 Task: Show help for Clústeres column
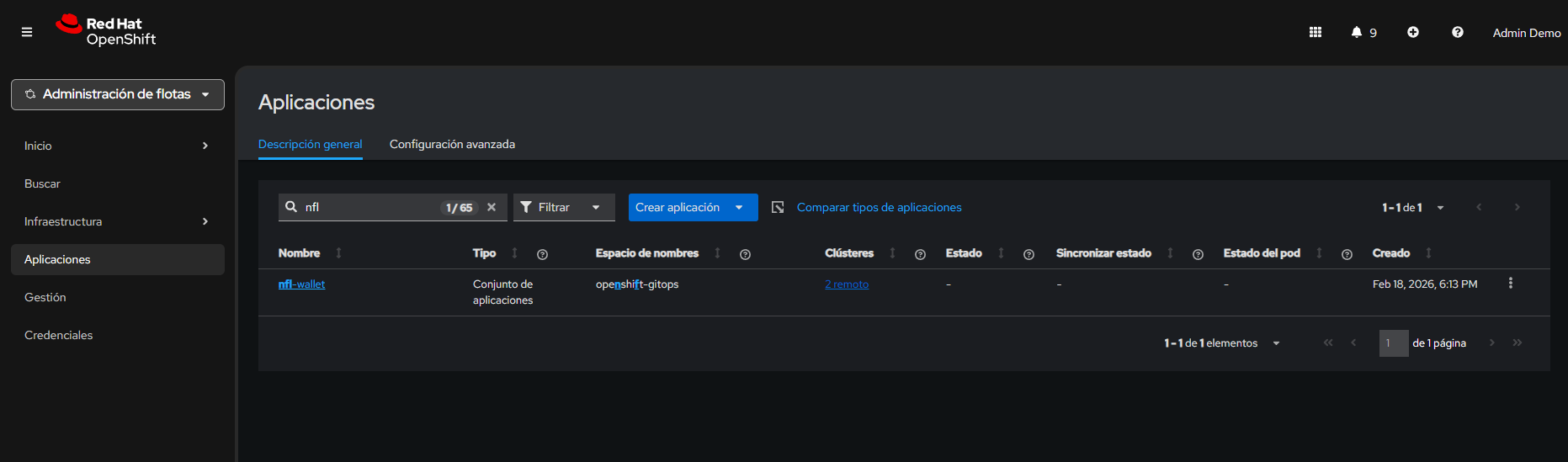(x=920, y=254)
